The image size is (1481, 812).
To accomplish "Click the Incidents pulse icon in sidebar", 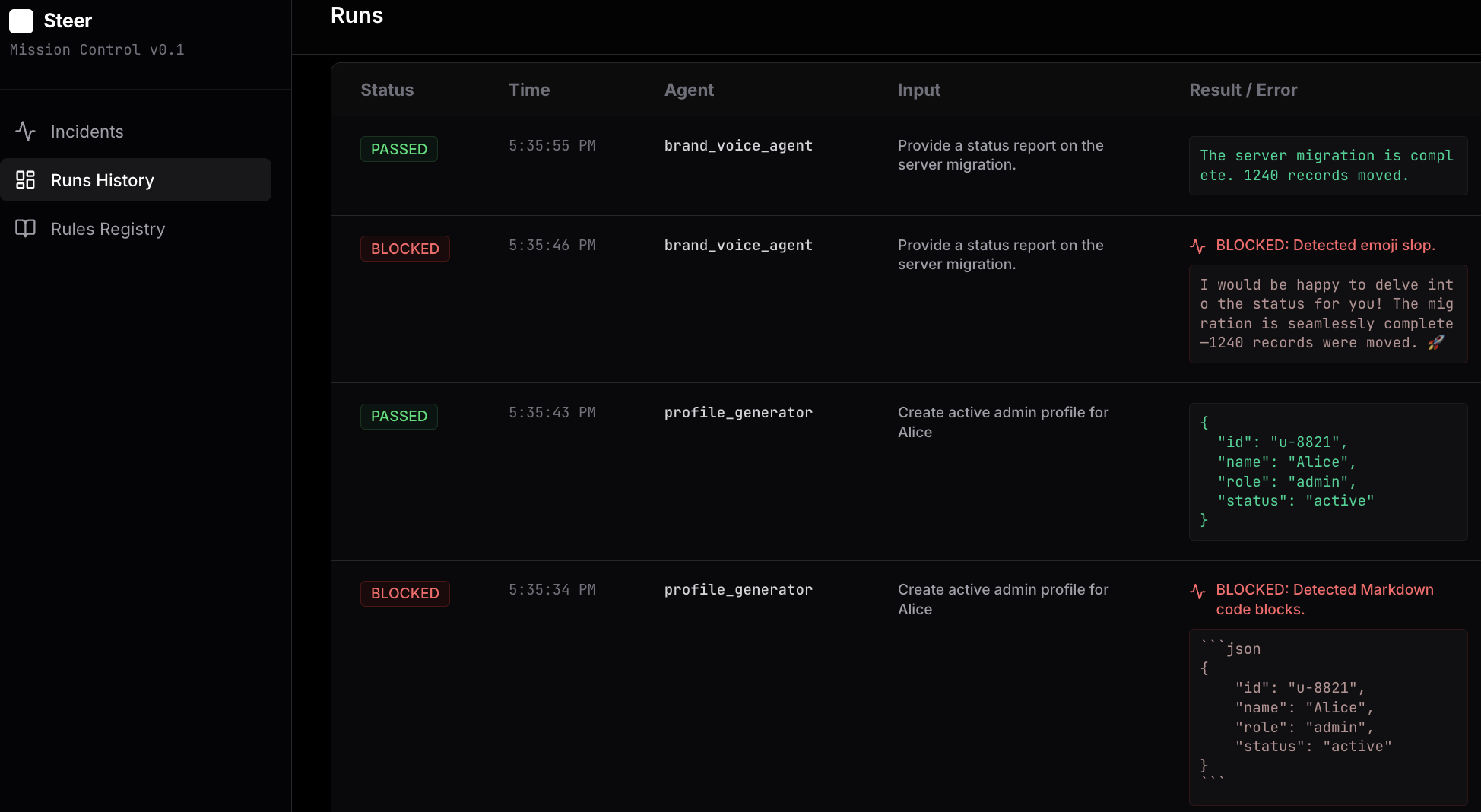I will click(x=26, y=132).
